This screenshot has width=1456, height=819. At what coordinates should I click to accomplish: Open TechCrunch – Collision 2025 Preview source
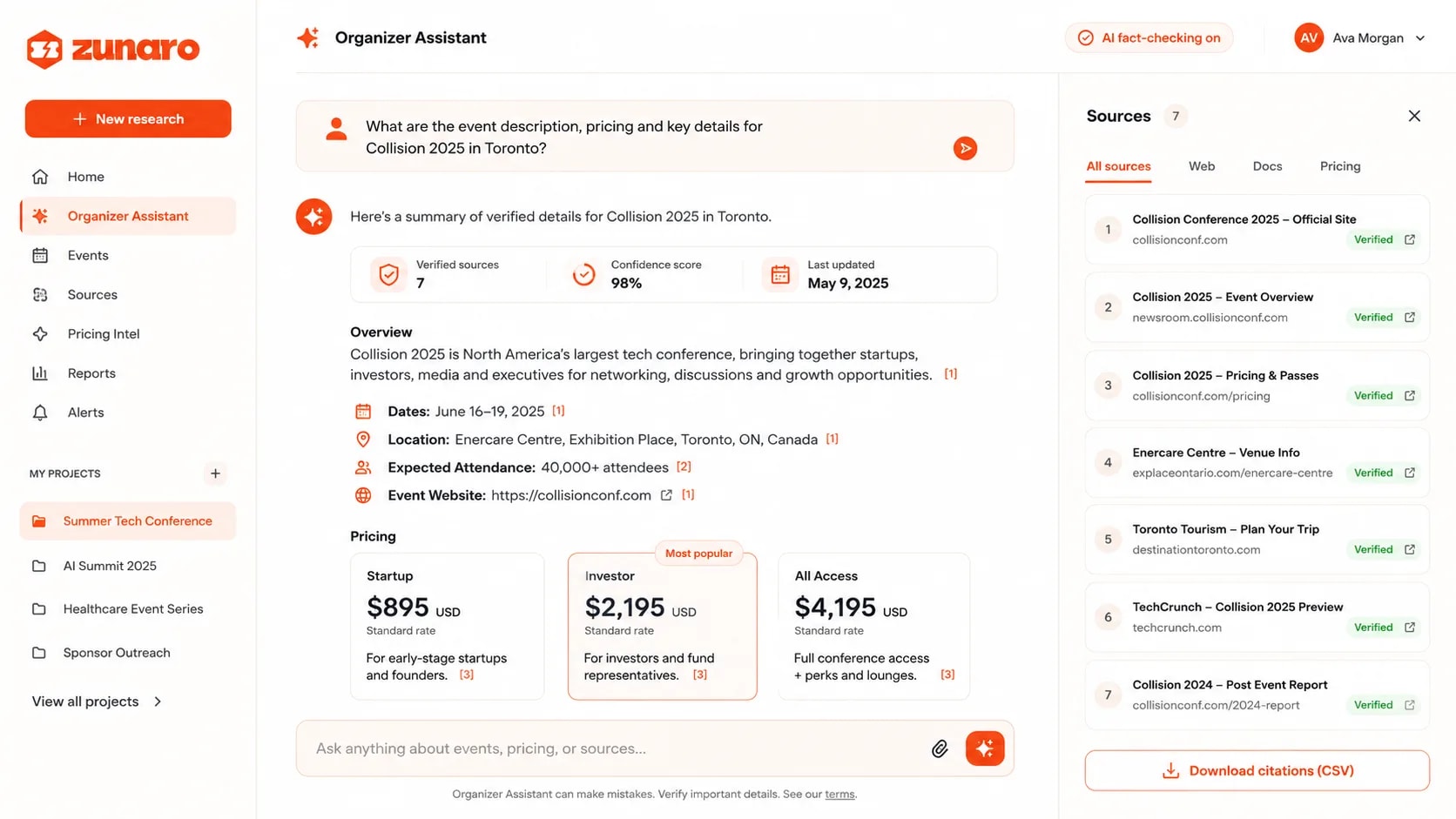pos(1257,617)
